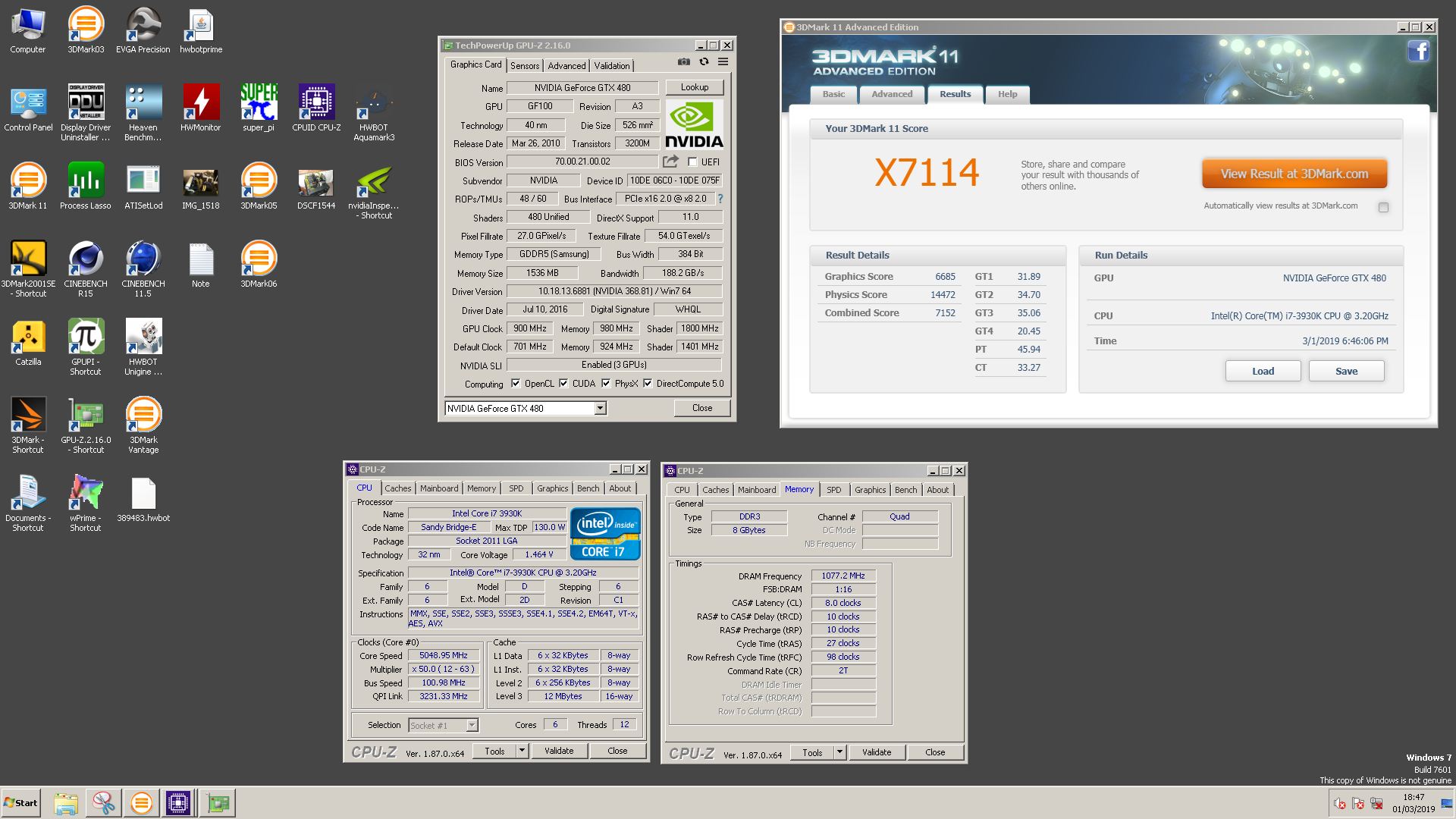Open Windows Explorer from taskbar
The image size is (1456, 819).
66,803
